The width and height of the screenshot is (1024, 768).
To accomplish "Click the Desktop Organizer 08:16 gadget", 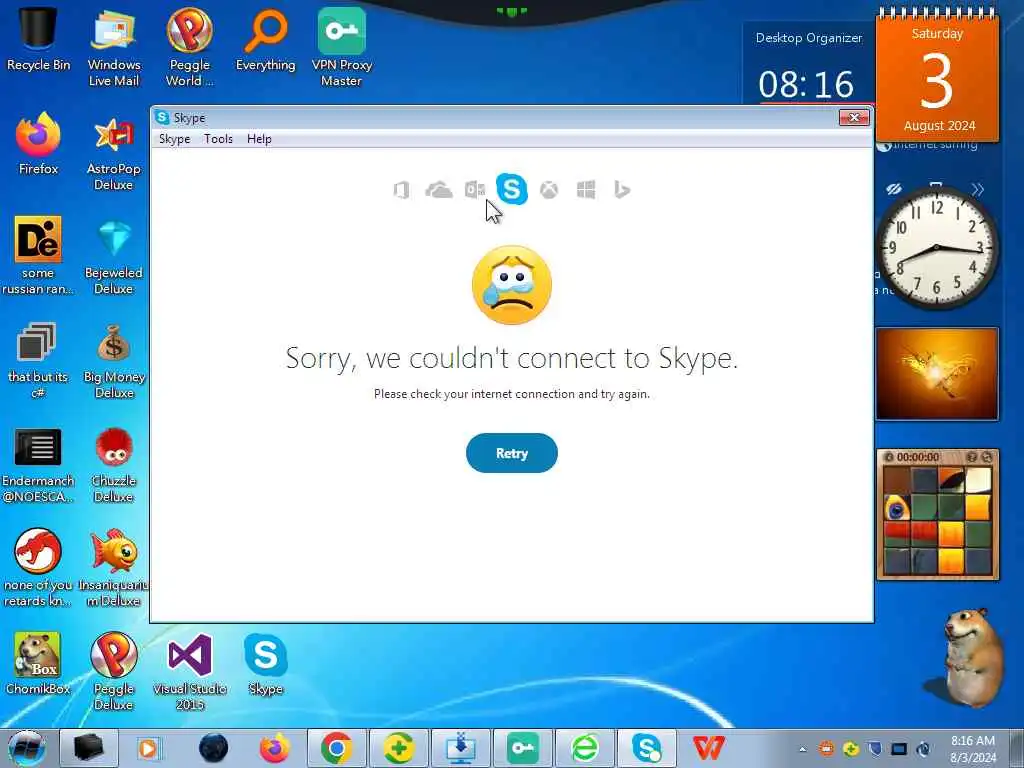I will 808,65.
